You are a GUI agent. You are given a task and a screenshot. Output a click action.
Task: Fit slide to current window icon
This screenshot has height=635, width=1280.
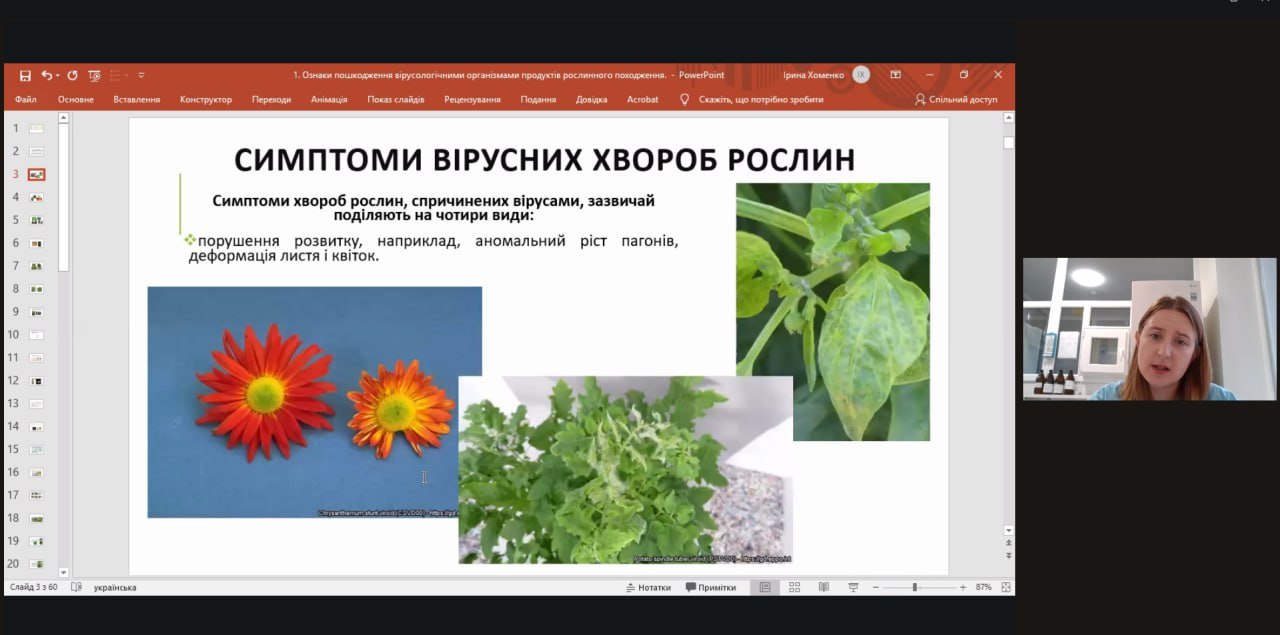coord(1005,587)
